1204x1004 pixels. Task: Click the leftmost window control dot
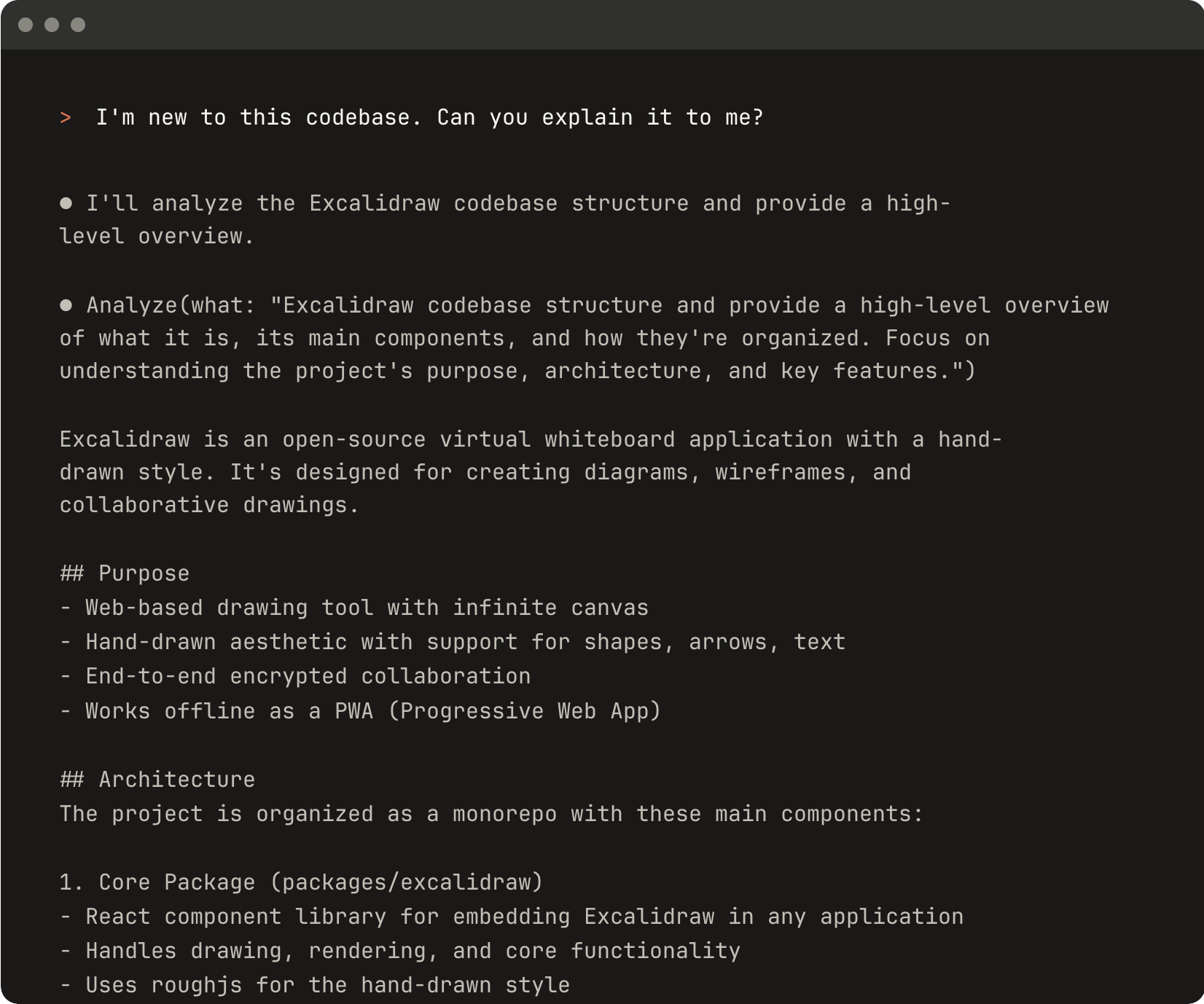(x=26, y=25)
